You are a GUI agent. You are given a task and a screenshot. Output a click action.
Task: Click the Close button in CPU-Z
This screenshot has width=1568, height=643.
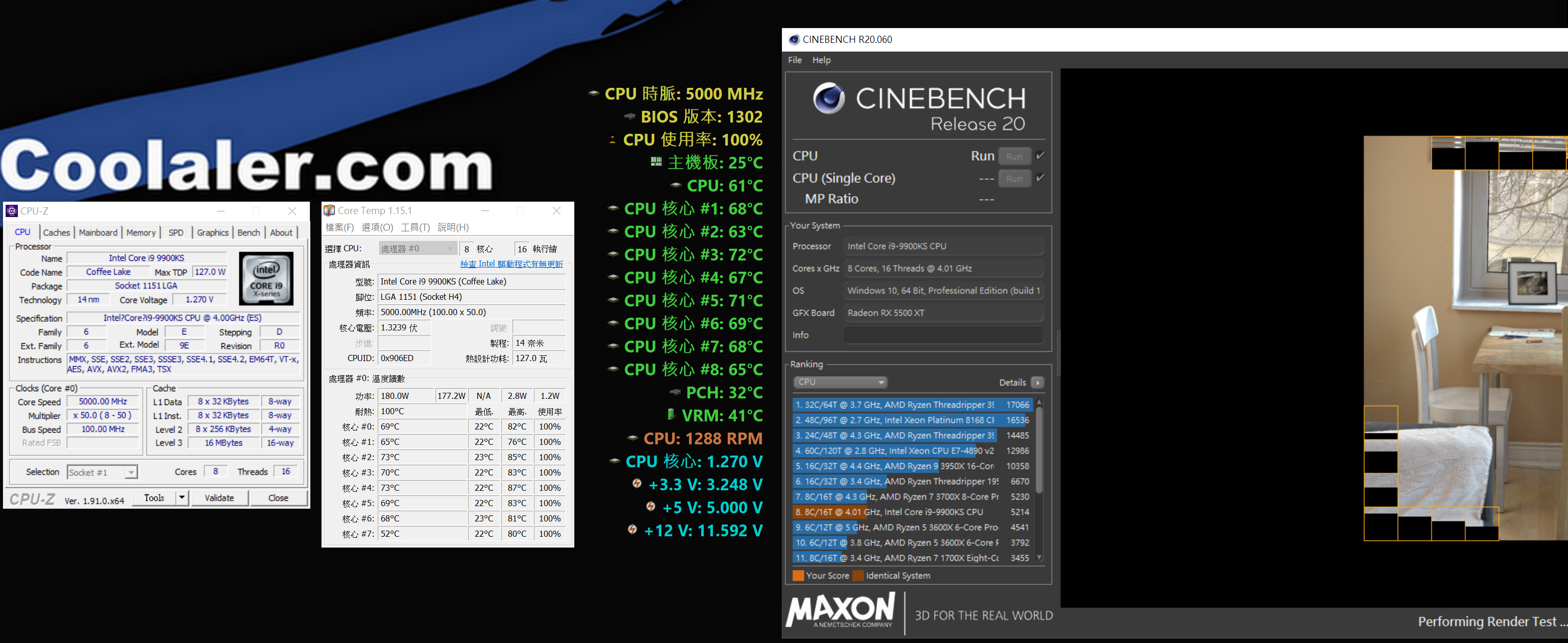[x=278, y=498]
